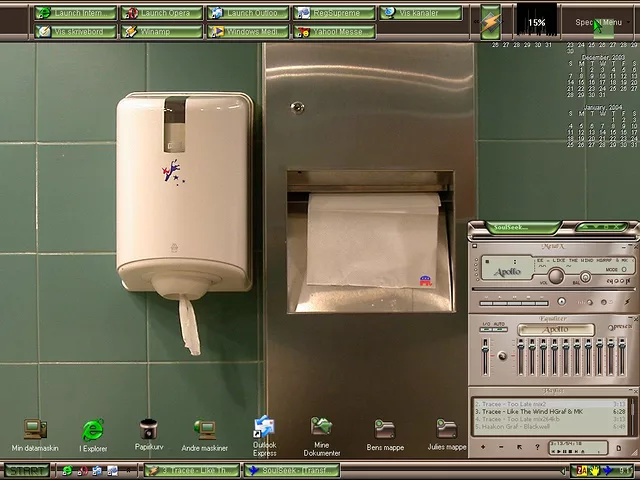The image size is (640, 480).
Task: Click the Launch Opera button
Action: pyautogui.click(x=160, y=13)
